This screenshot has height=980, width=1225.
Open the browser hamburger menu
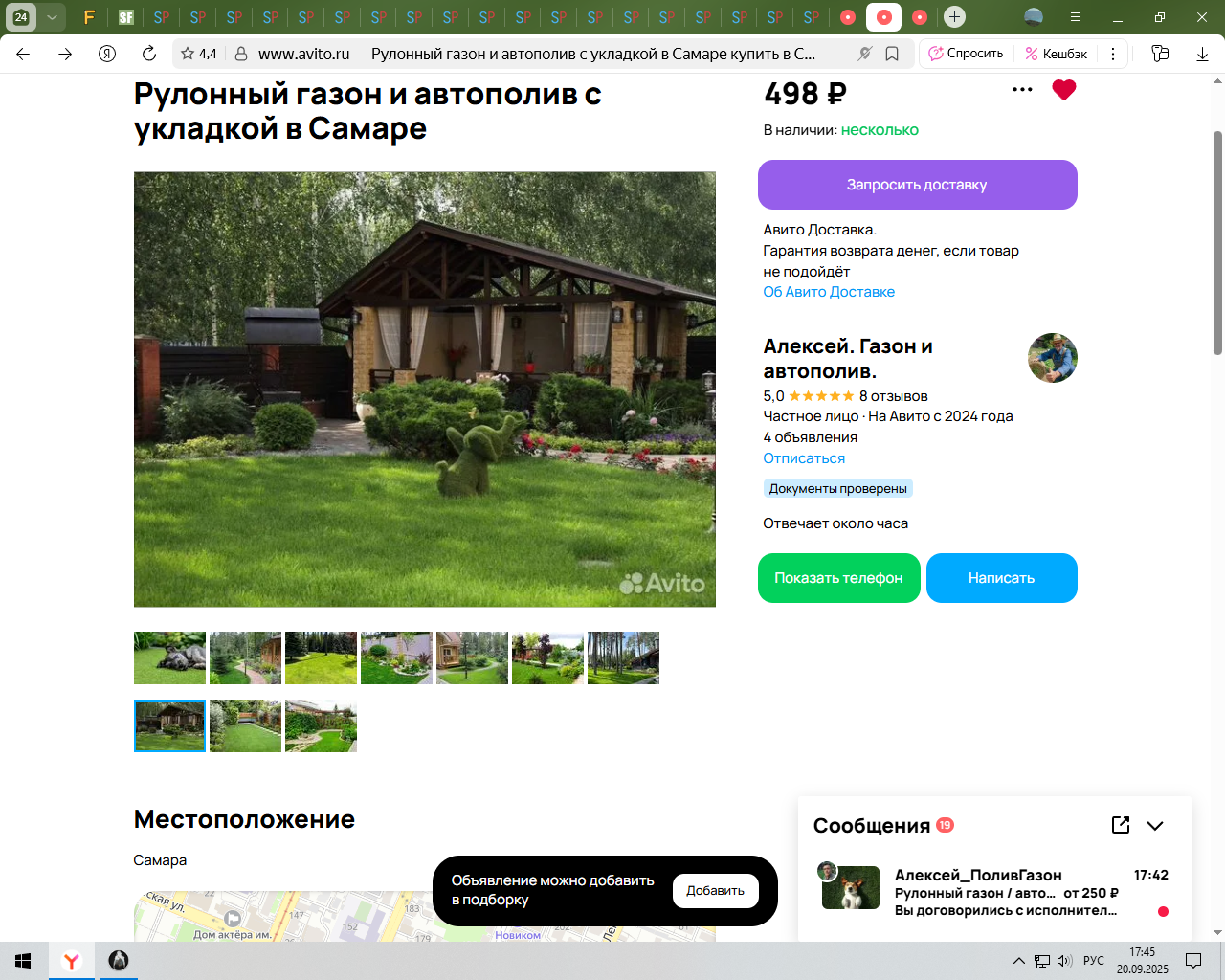1076,17
